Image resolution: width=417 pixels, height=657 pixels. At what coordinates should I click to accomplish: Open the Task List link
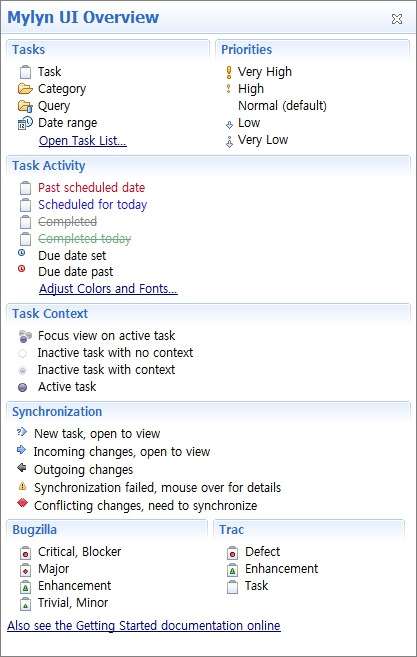point(83,141)
